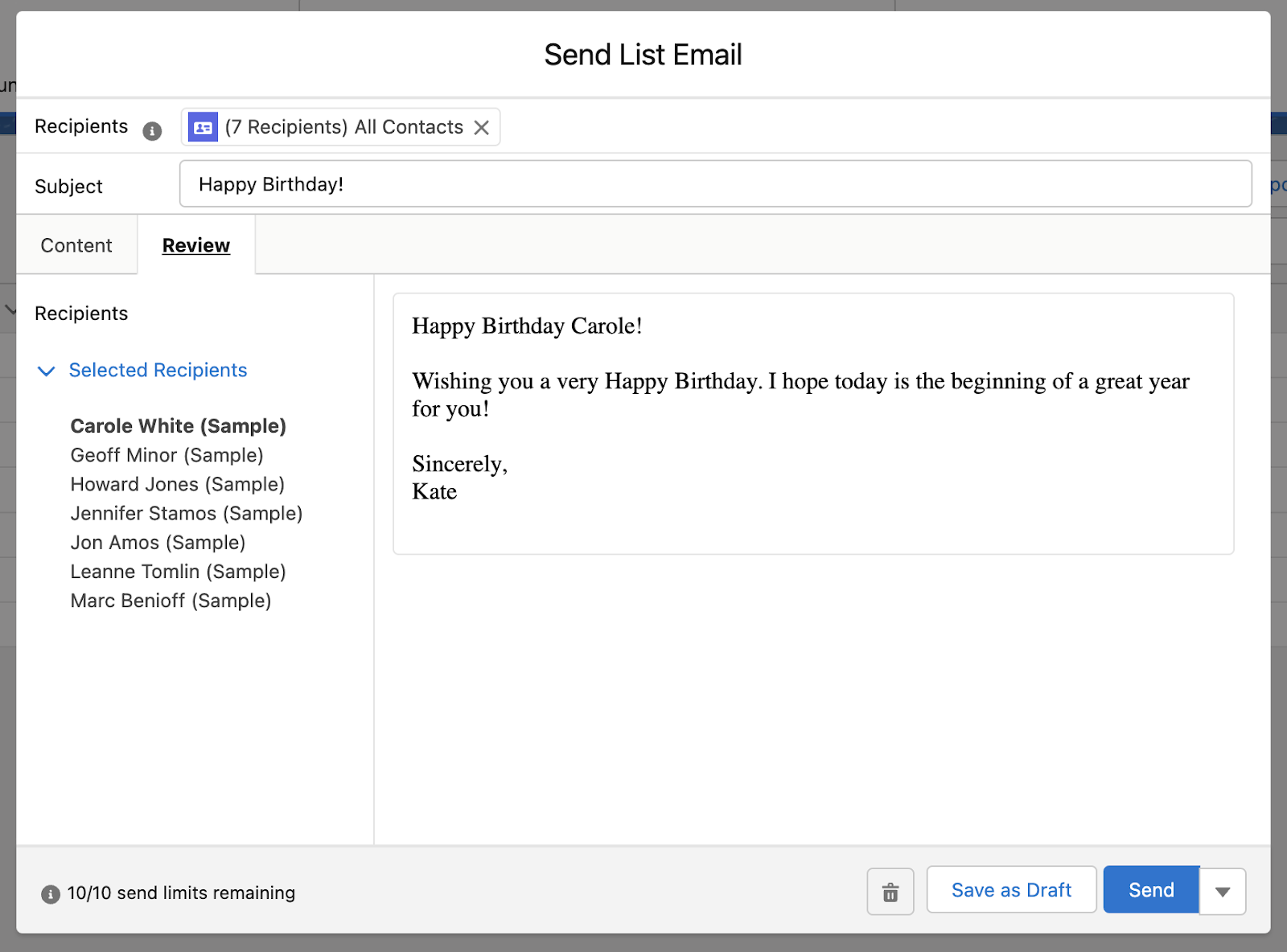Select recipient Jennifer Stamos (Sample)
The height and width of the screenshot is (952, 1287).
click(x=187, y=513)
